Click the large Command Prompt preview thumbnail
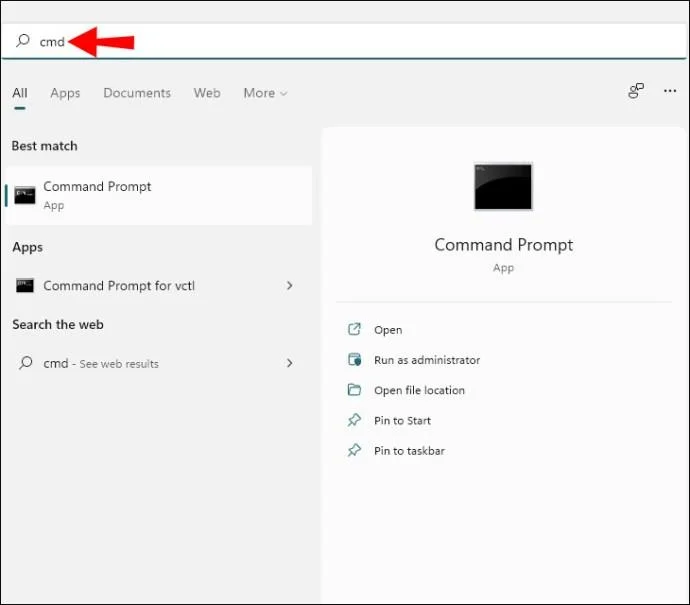 click(503, 187)
